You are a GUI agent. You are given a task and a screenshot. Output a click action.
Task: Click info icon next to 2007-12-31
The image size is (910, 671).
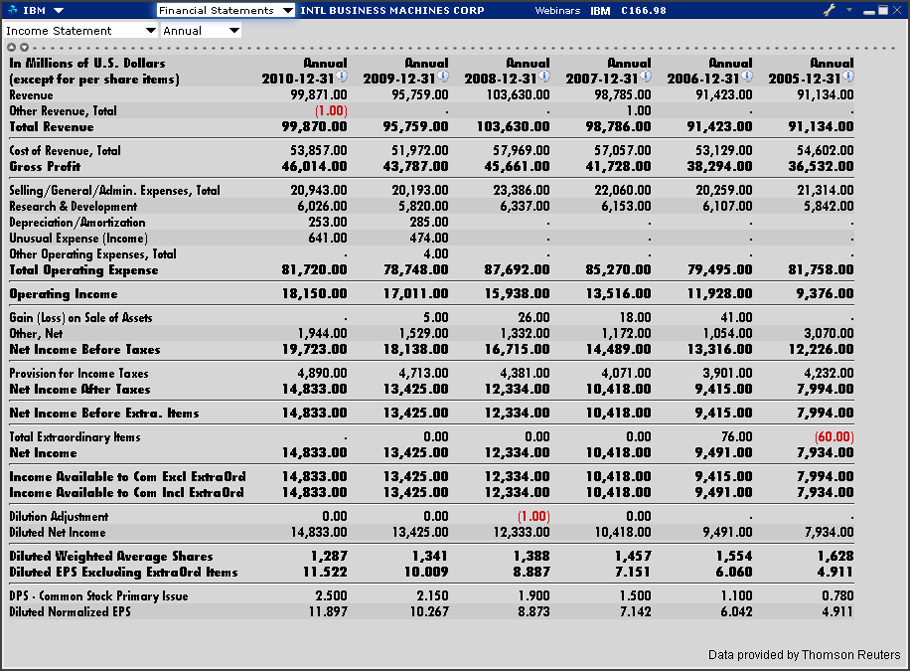point(646,76)
